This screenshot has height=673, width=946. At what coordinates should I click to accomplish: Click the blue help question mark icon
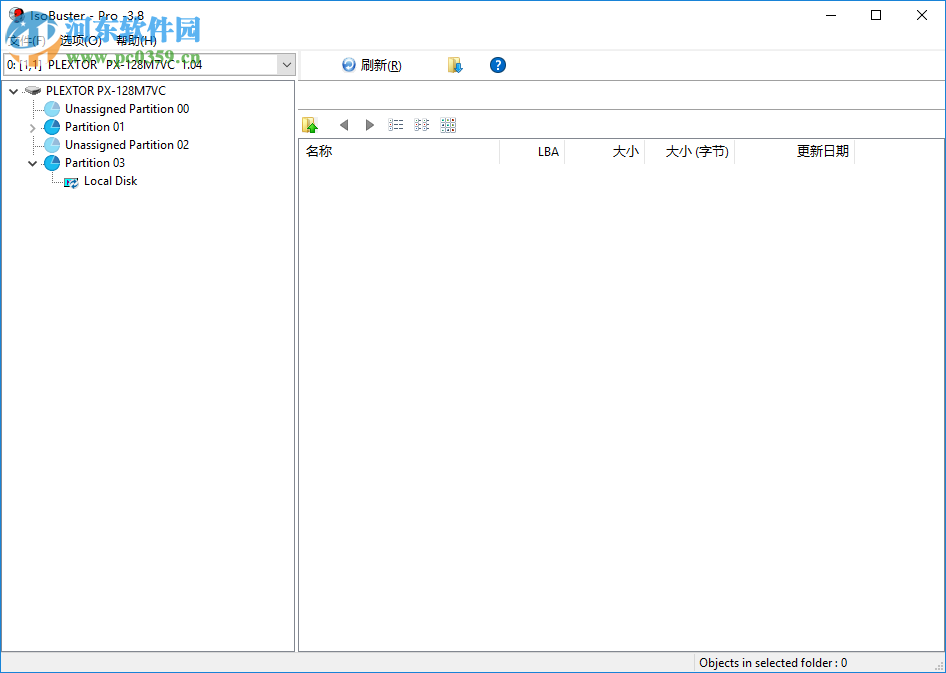pyautogui.click(x=497, y=64)
